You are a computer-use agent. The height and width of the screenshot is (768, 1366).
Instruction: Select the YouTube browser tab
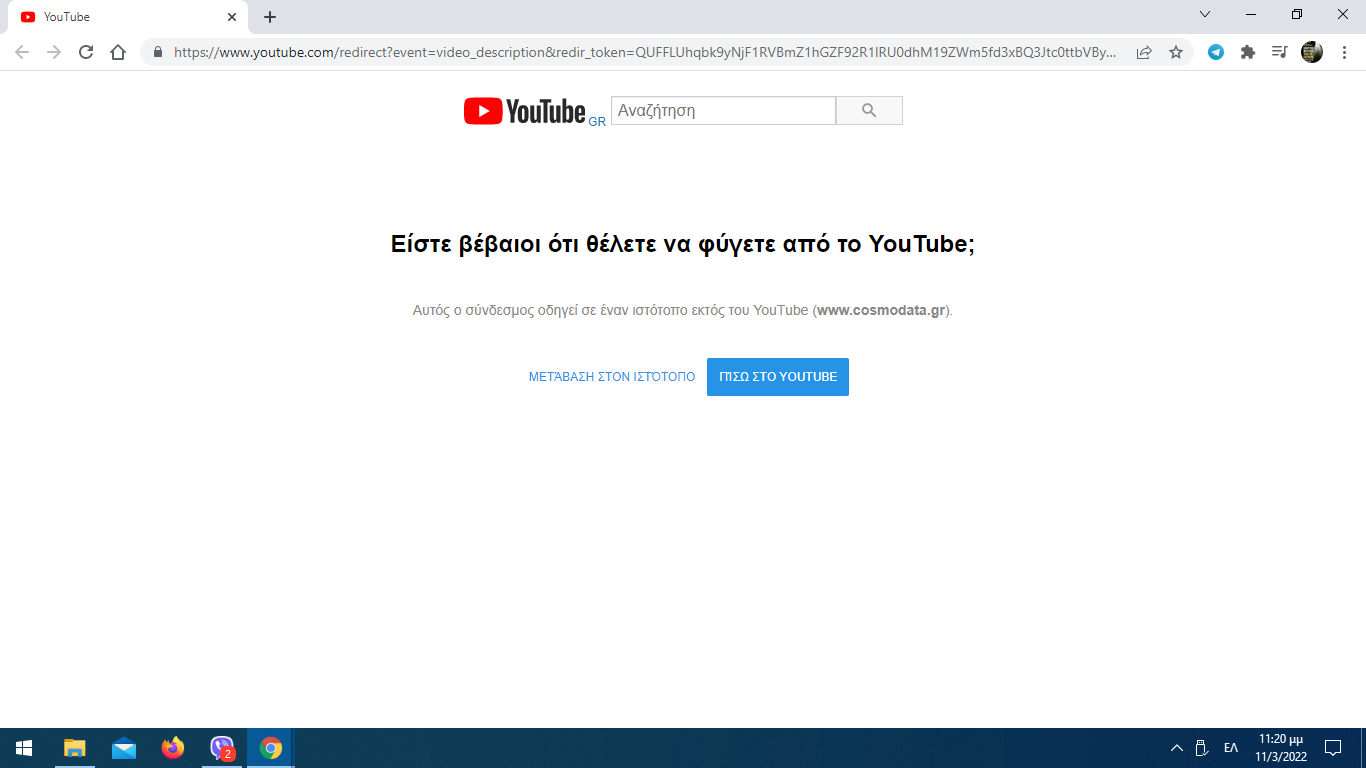pos(127,17)
